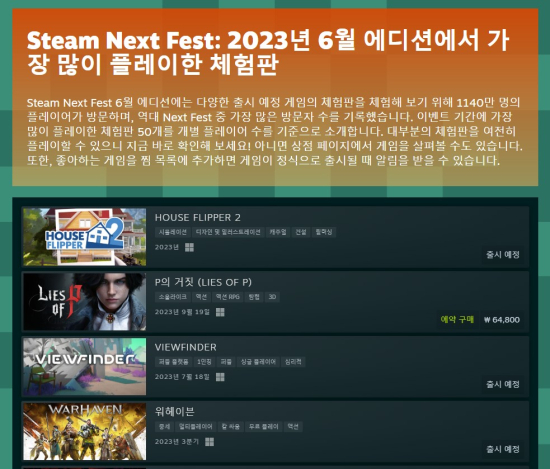550x469 pixels.
Task: Click the 예약 구매 pre-purchase button
Action: [457, 320]
